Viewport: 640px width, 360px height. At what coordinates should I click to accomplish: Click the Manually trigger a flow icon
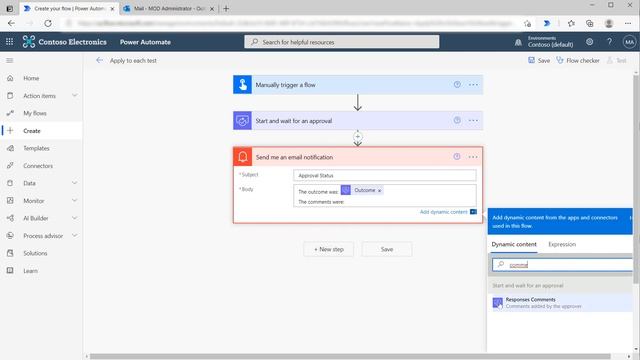(242, 84)
